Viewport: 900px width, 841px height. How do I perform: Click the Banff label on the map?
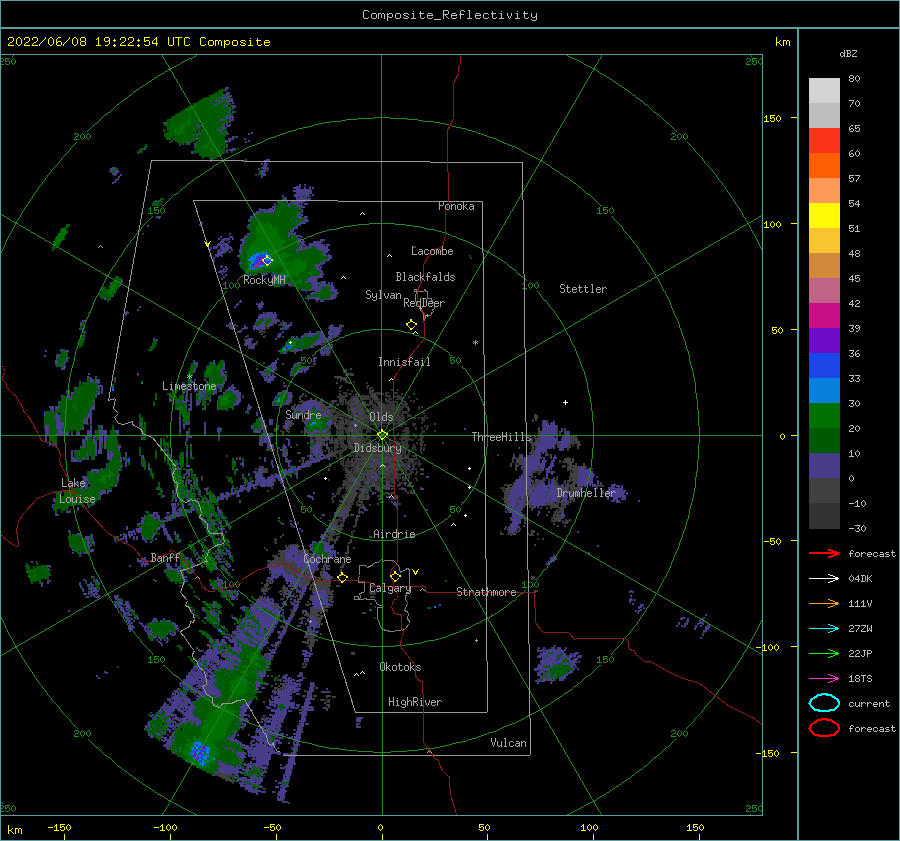coord(165,558)
